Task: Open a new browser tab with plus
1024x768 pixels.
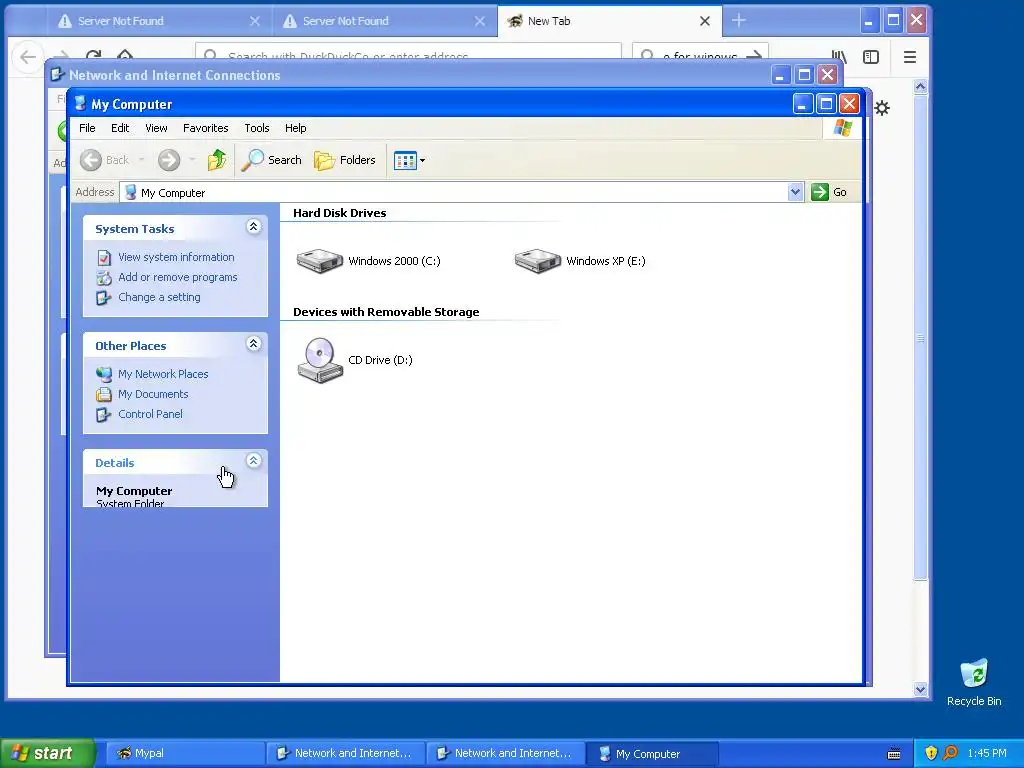Action: [x=739, y=21]
